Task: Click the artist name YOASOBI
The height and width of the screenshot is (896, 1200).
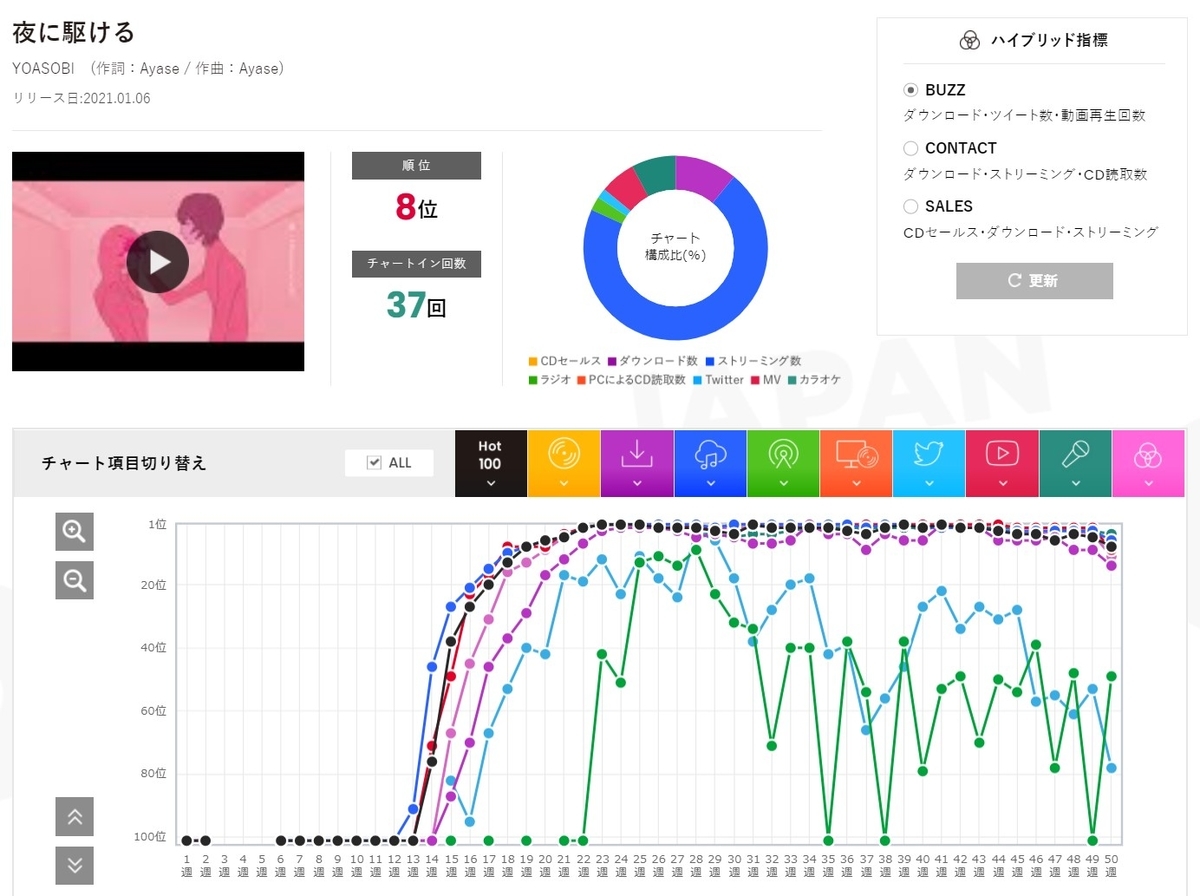Action: click(x=45, y=69)
